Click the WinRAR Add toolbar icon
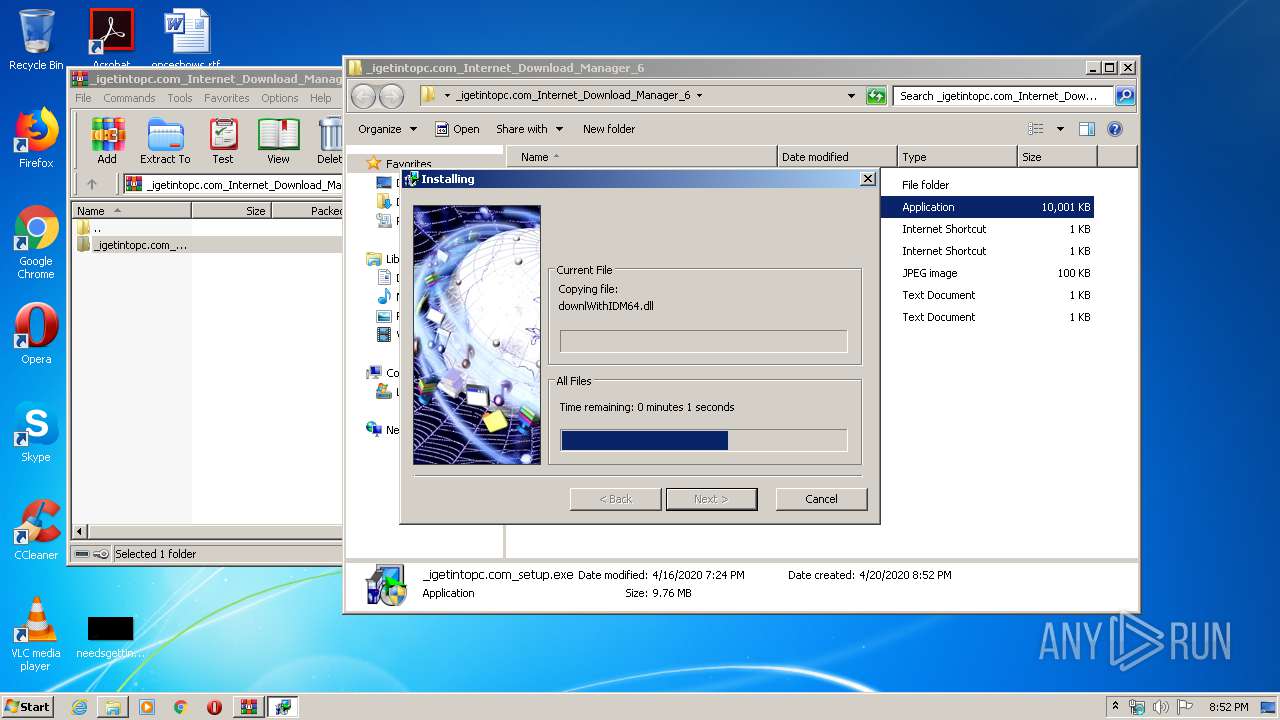Screen dimensions: 1280x720 coord(107,141)
